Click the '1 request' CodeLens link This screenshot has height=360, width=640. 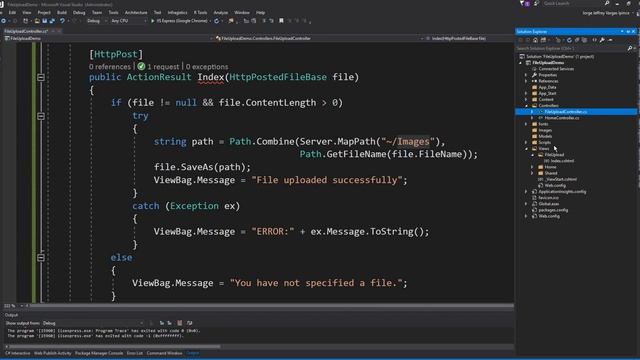coord(163,67)
